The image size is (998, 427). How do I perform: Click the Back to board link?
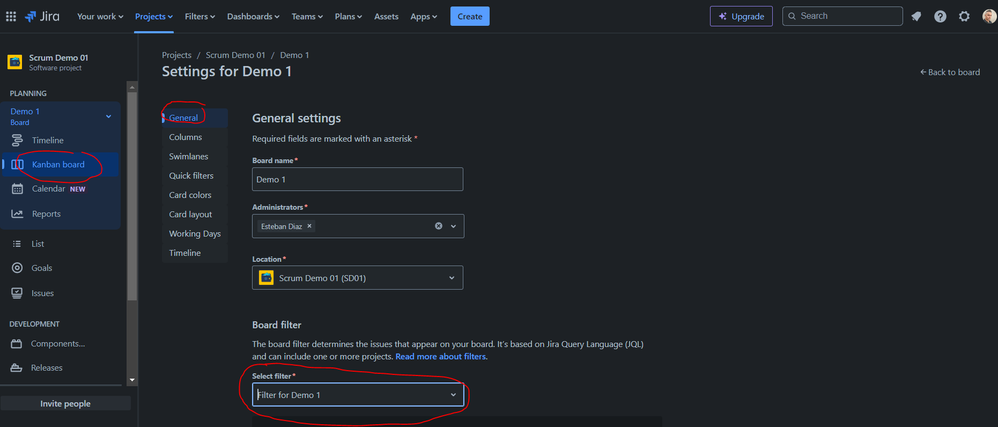(x=950, y=72)
